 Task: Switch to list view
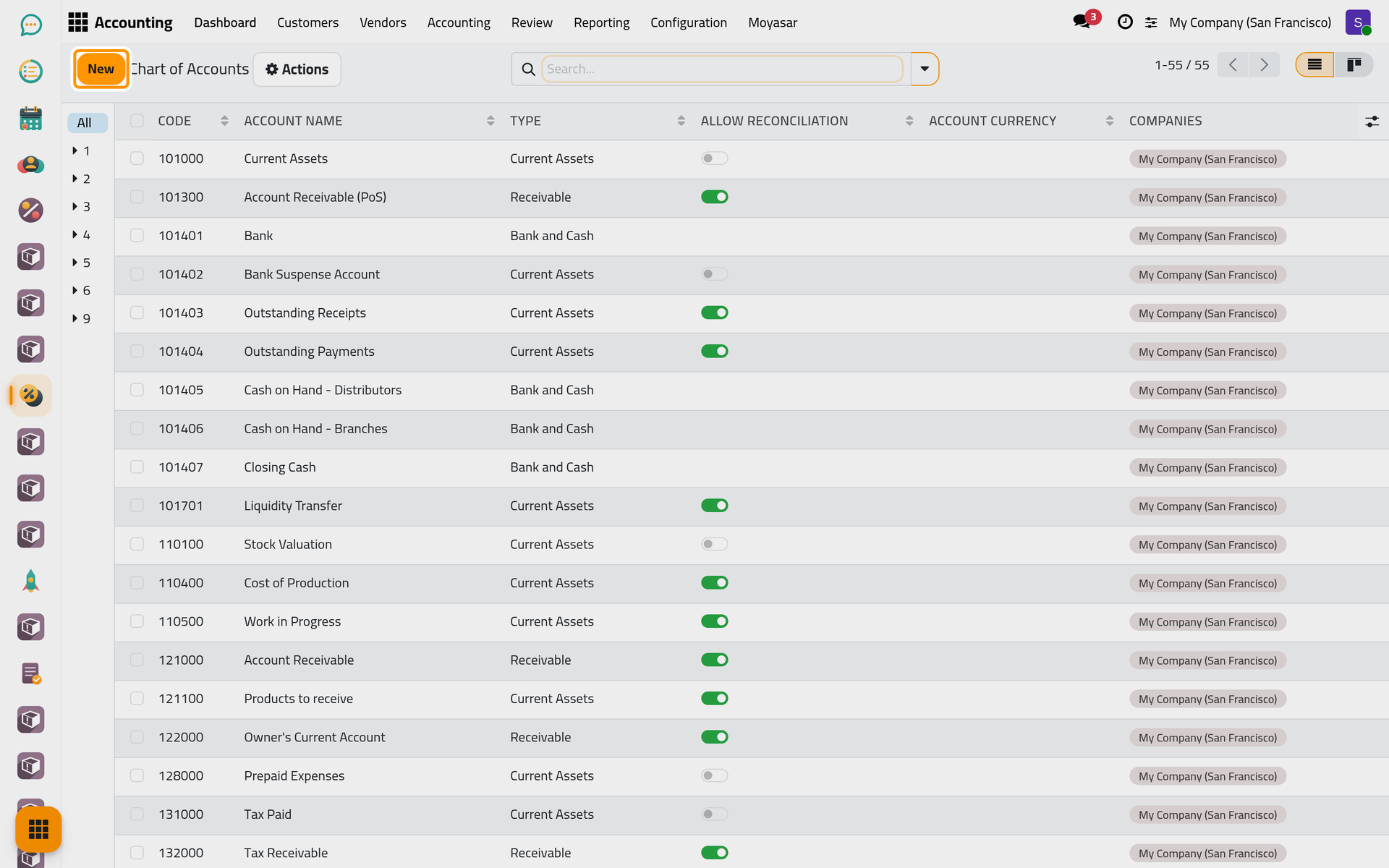1314,65
